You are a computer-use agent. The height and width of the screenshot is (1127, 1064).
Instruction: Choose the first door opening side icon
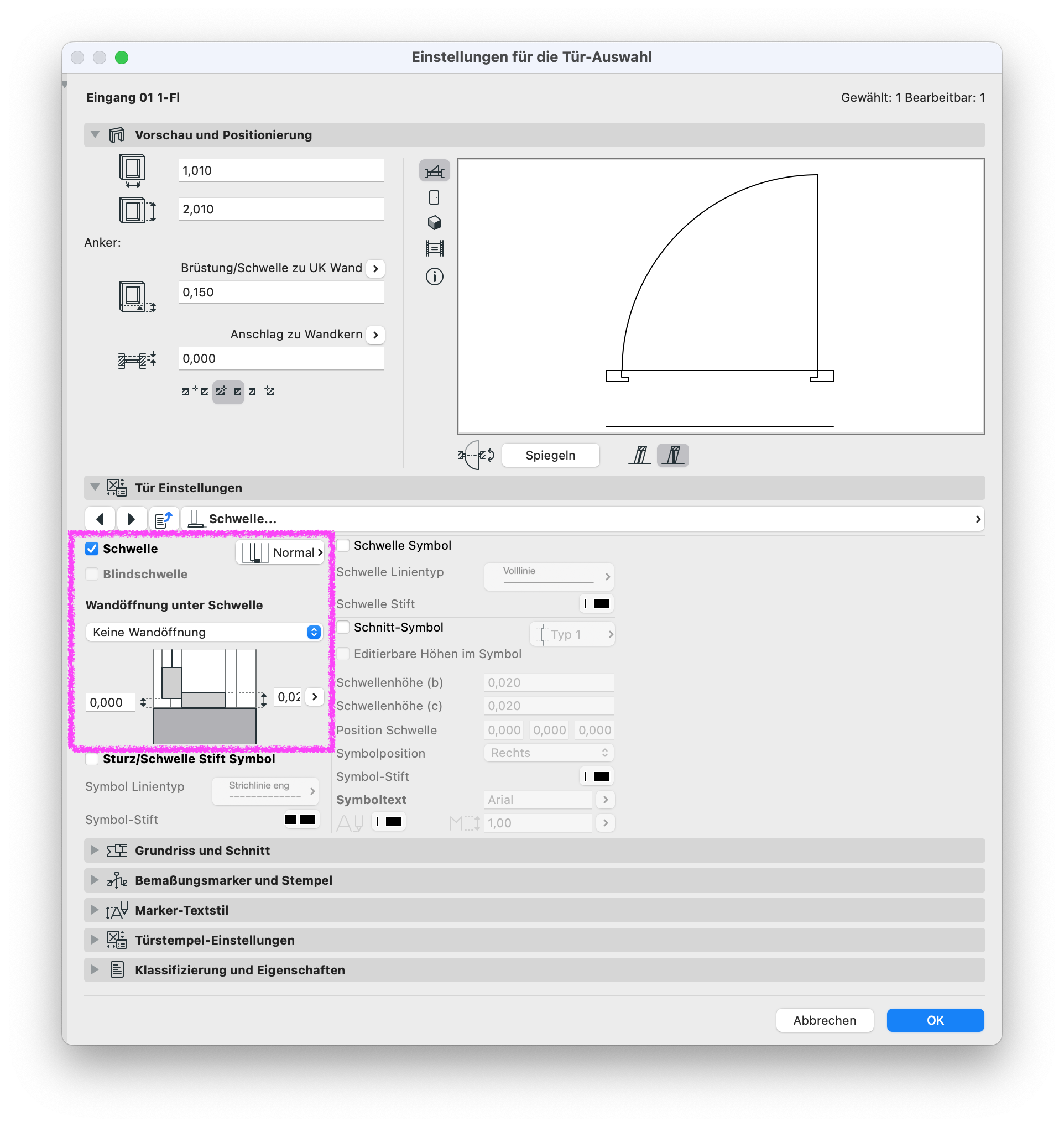[x=640, y=455]
